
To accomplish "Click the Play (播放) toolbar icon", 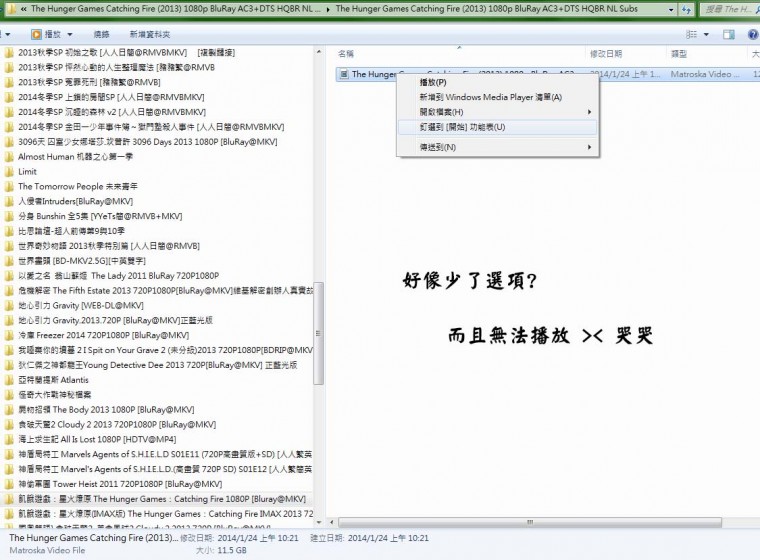I will click(x=36, y=34).
